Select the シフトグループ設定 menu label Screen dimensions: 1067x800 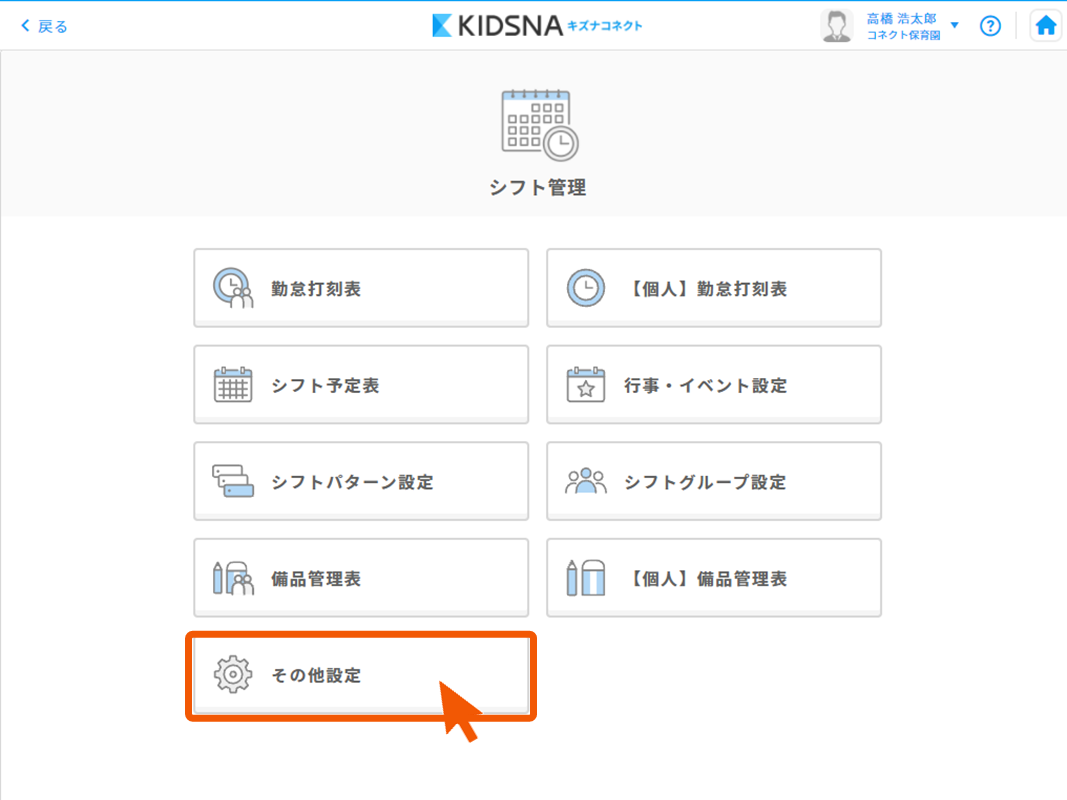coord(705,482)
